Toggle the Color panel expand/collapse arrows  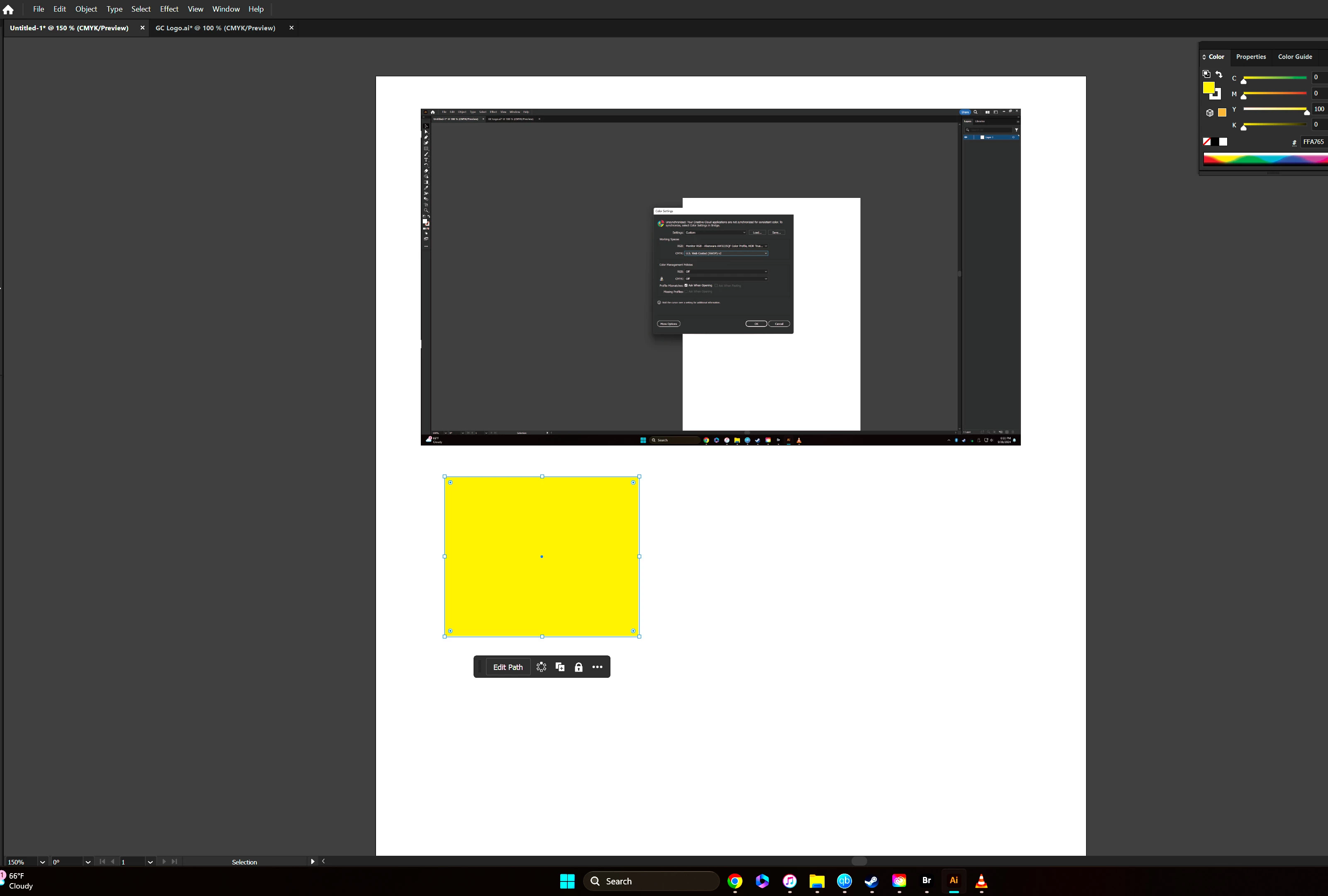pos(1204,57)
